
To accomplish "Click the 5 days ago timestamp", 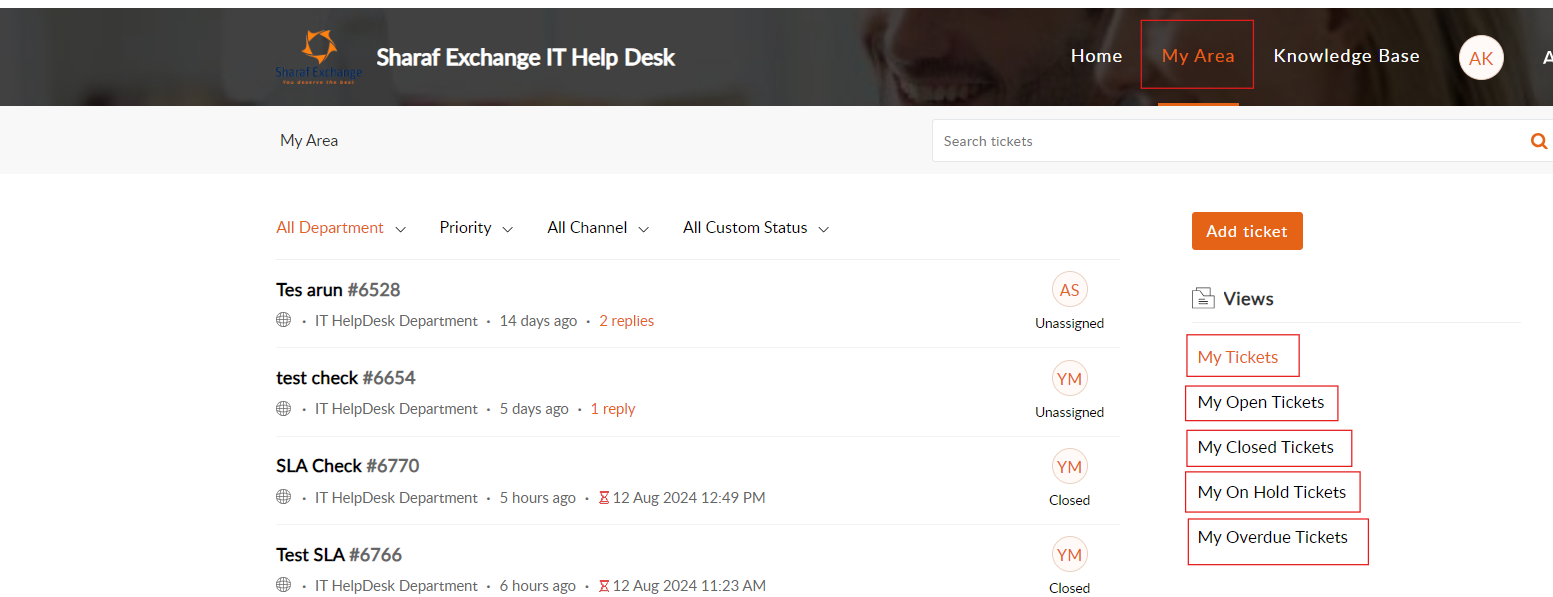I will click(534, 409).
